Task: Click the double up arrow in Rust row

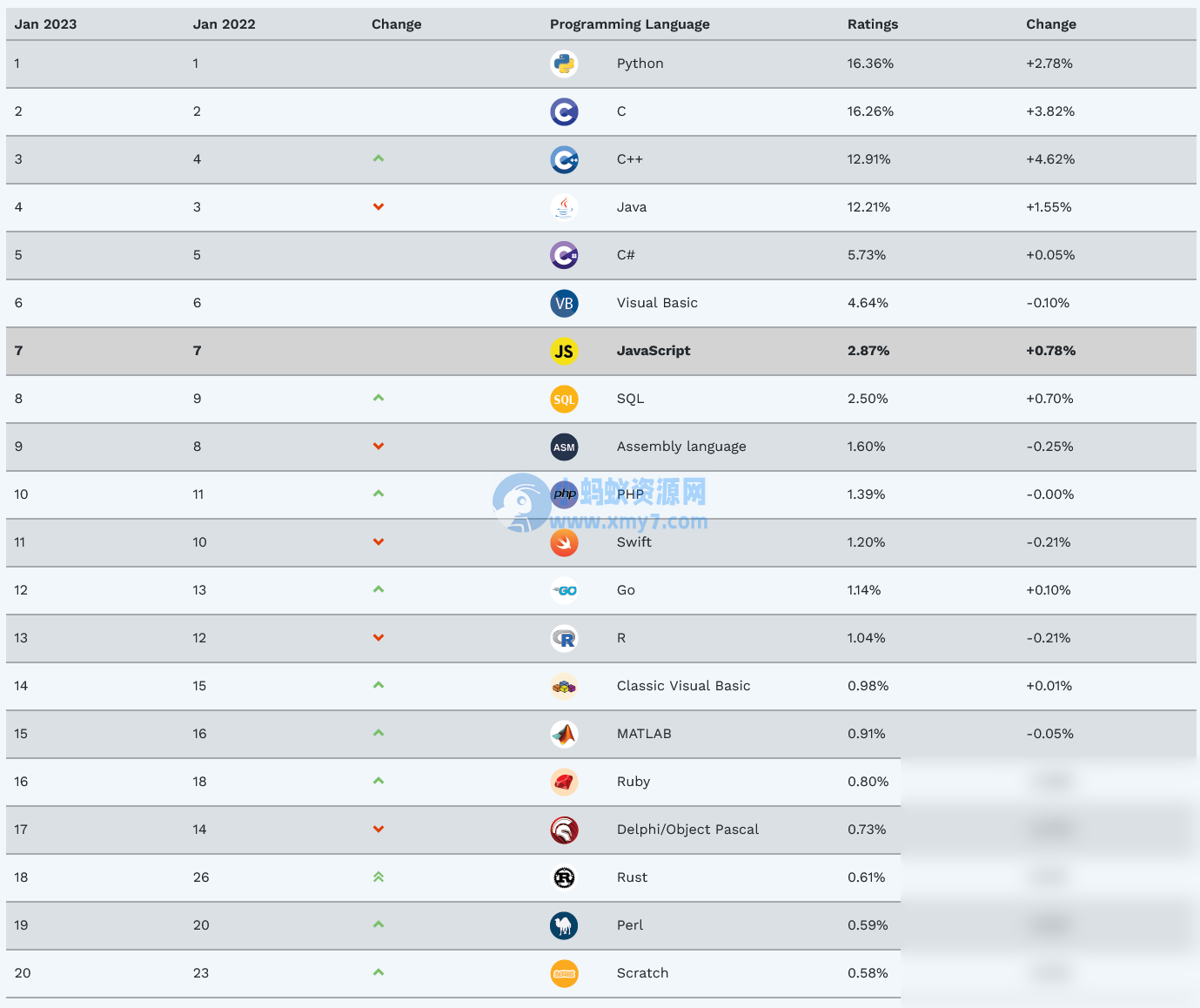Action: pos(379,877)
